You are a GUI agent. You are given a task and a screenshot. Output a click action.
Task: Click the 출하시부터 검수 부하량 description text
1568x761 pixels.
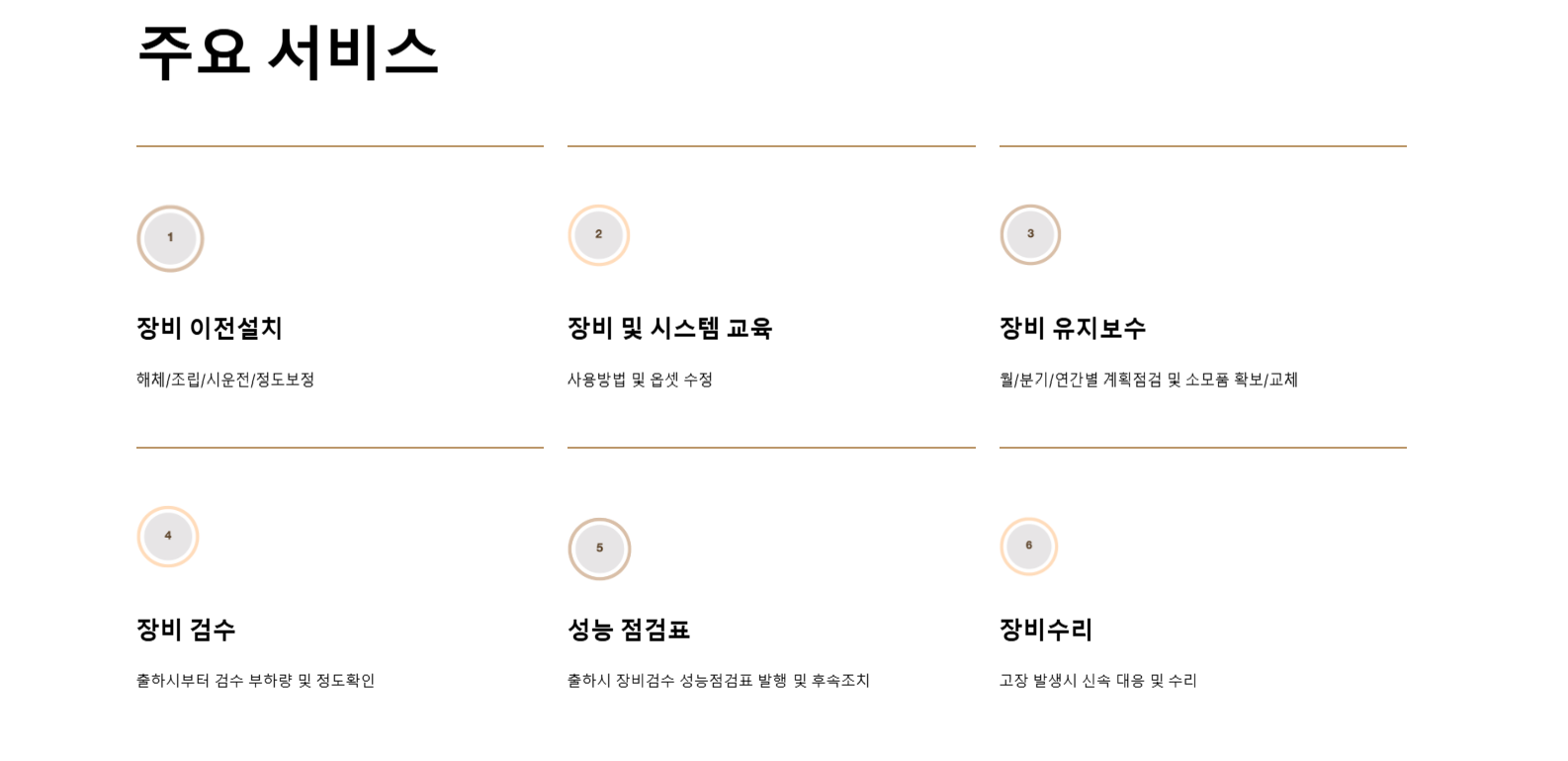point(255,681)
